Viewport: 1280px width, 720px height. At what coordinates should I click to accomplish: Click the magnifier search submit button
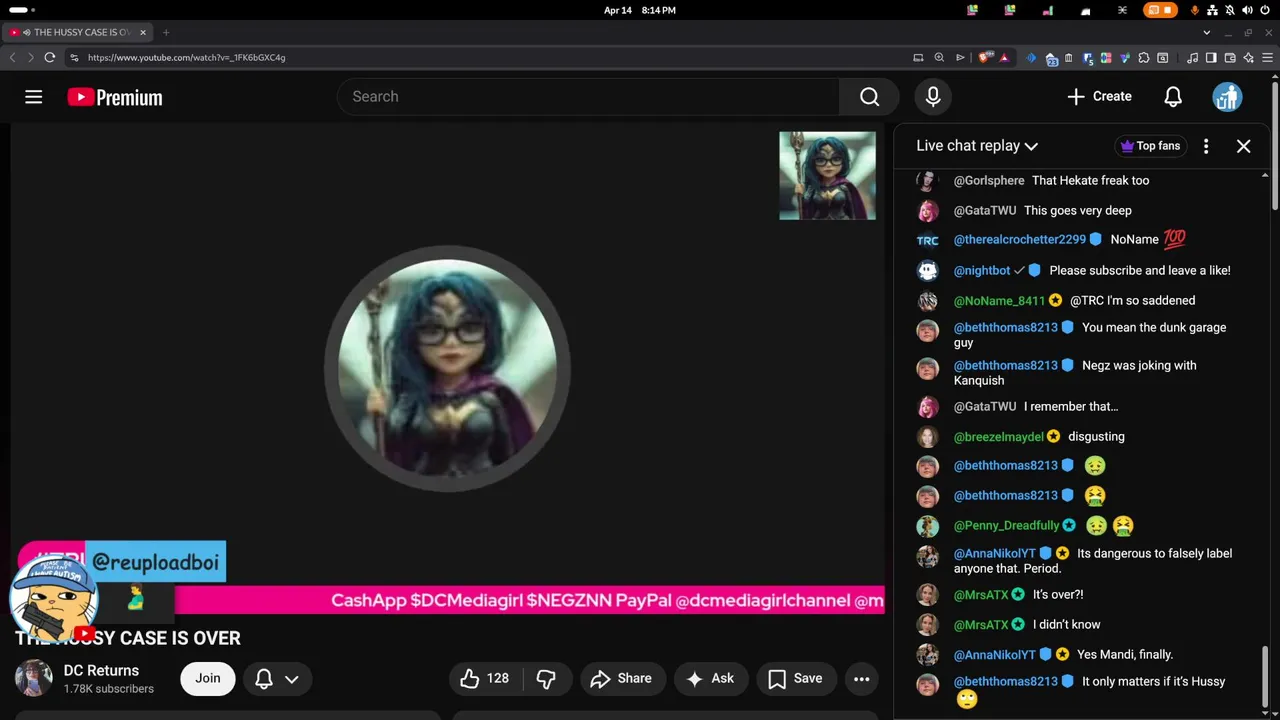pyautogui.click(x=870, y=97)
